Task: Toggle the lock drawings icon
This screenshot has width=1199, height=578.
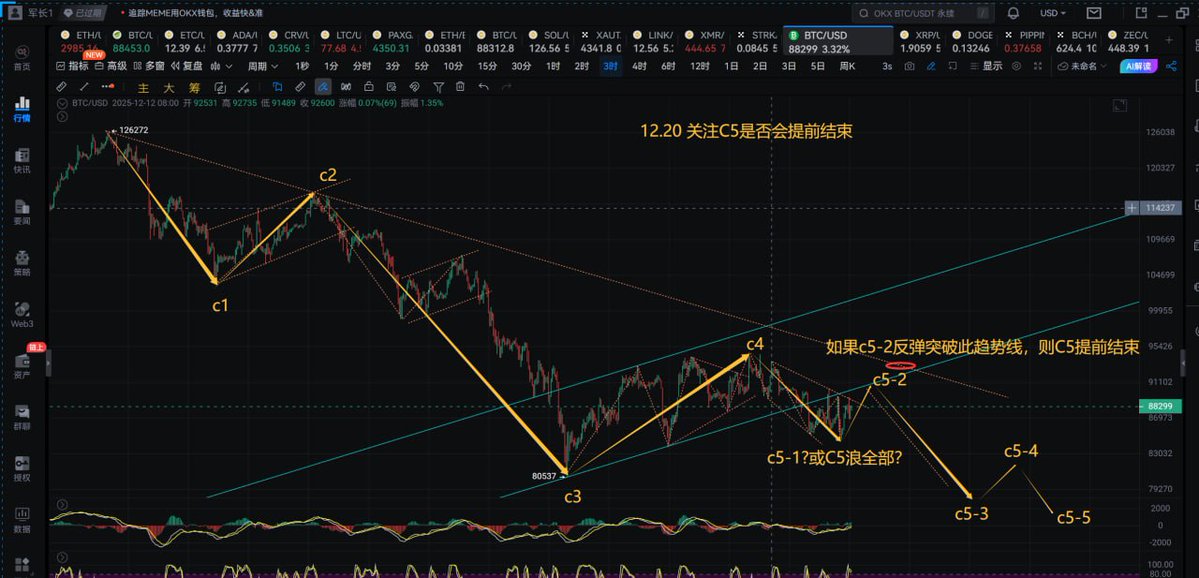Action: point(369,87)
